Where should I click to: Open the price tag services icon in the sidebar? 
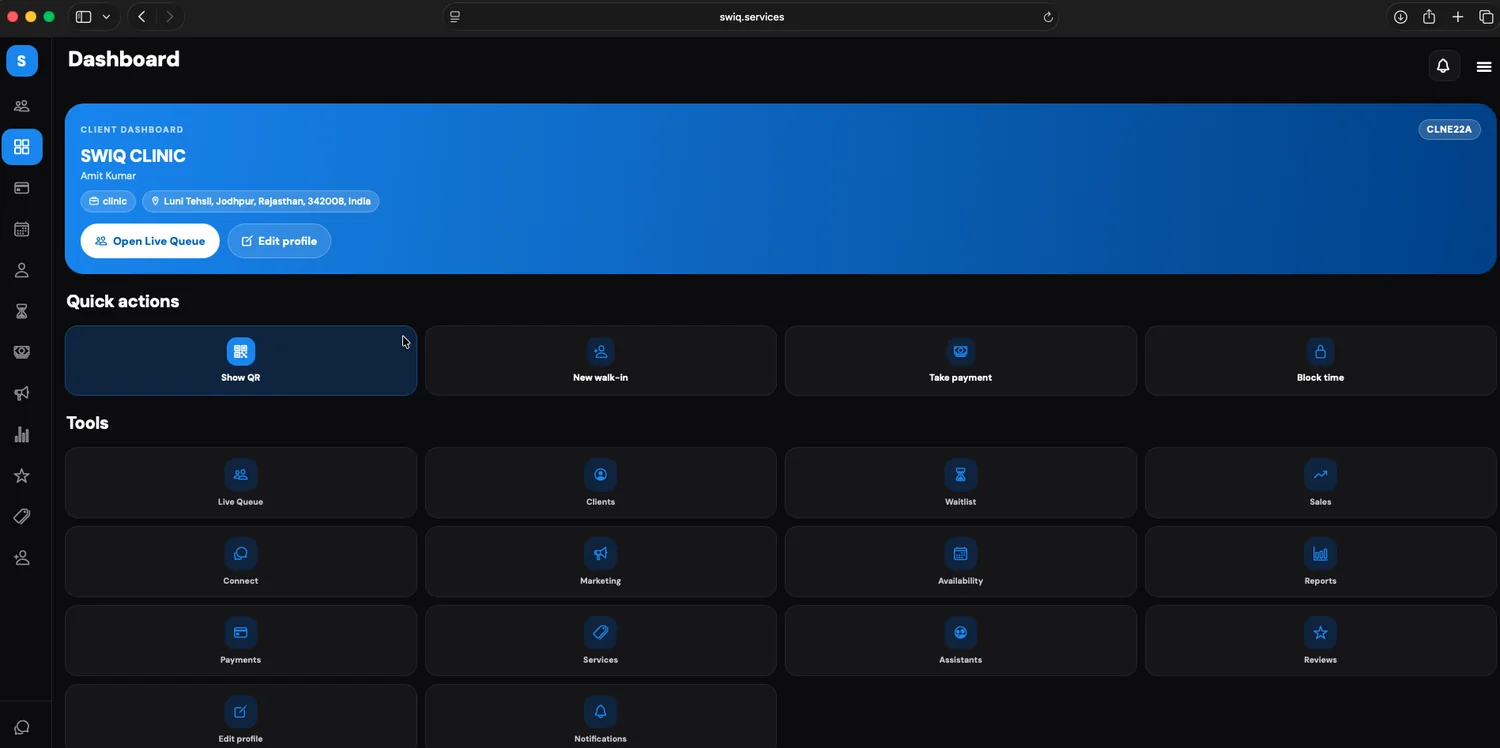(x=22, y=517)
